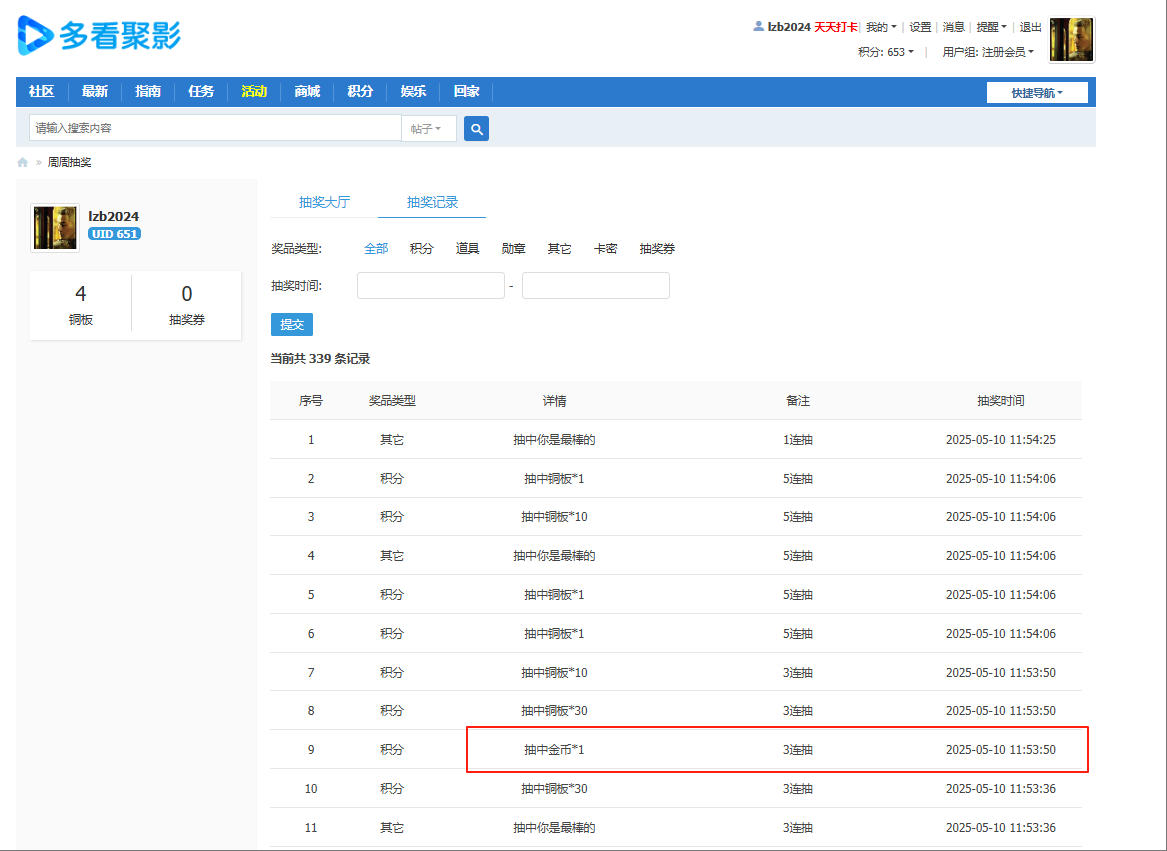Open the 帖子 search type dropdown
The height and width of the screenshot is (851, 1167).
point(428,129)
